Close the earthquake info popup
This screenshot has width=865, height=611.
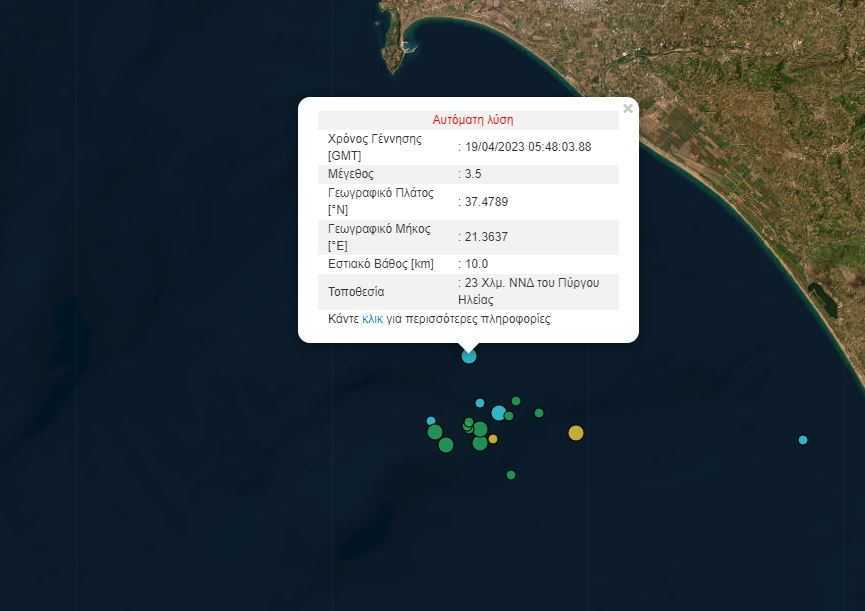[x=627, y=109]
